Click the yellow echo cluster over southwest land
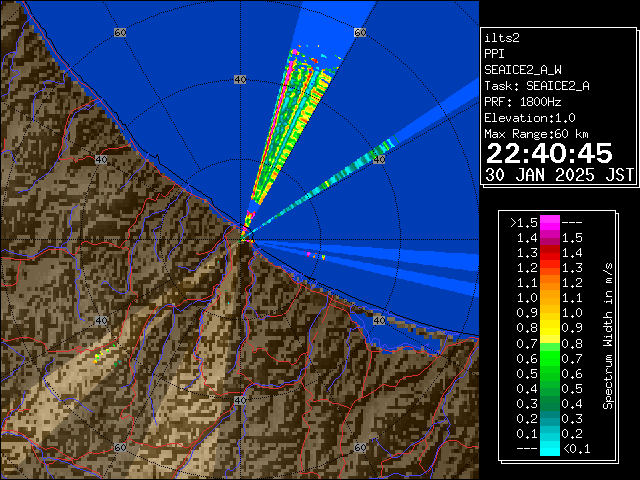This screenshot has width=640, height=480. 104,353
